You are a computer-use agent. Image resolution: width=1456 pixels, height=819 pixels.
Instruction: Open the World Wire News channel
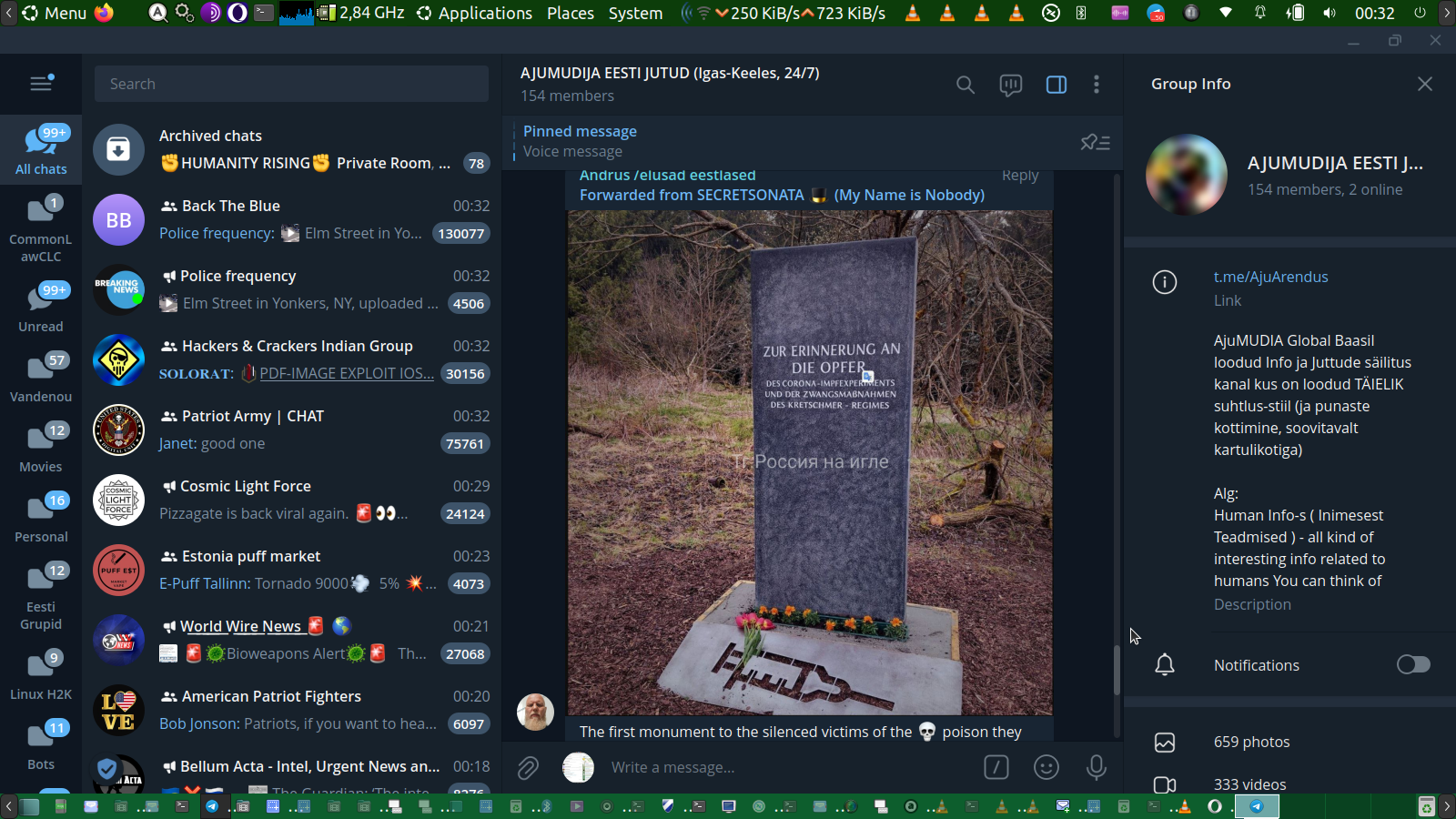[291, 640]
